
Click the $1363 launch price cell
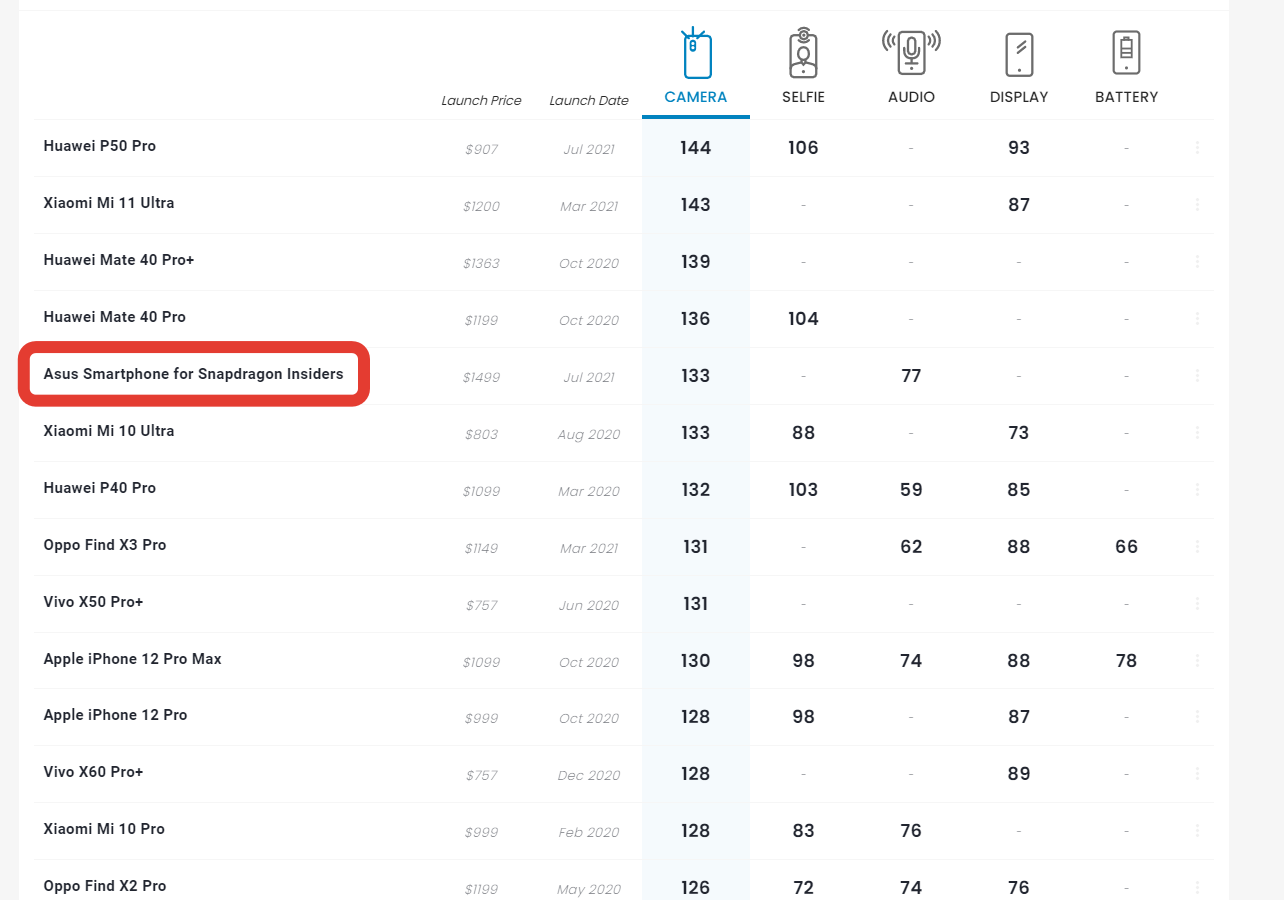[481, 264]
